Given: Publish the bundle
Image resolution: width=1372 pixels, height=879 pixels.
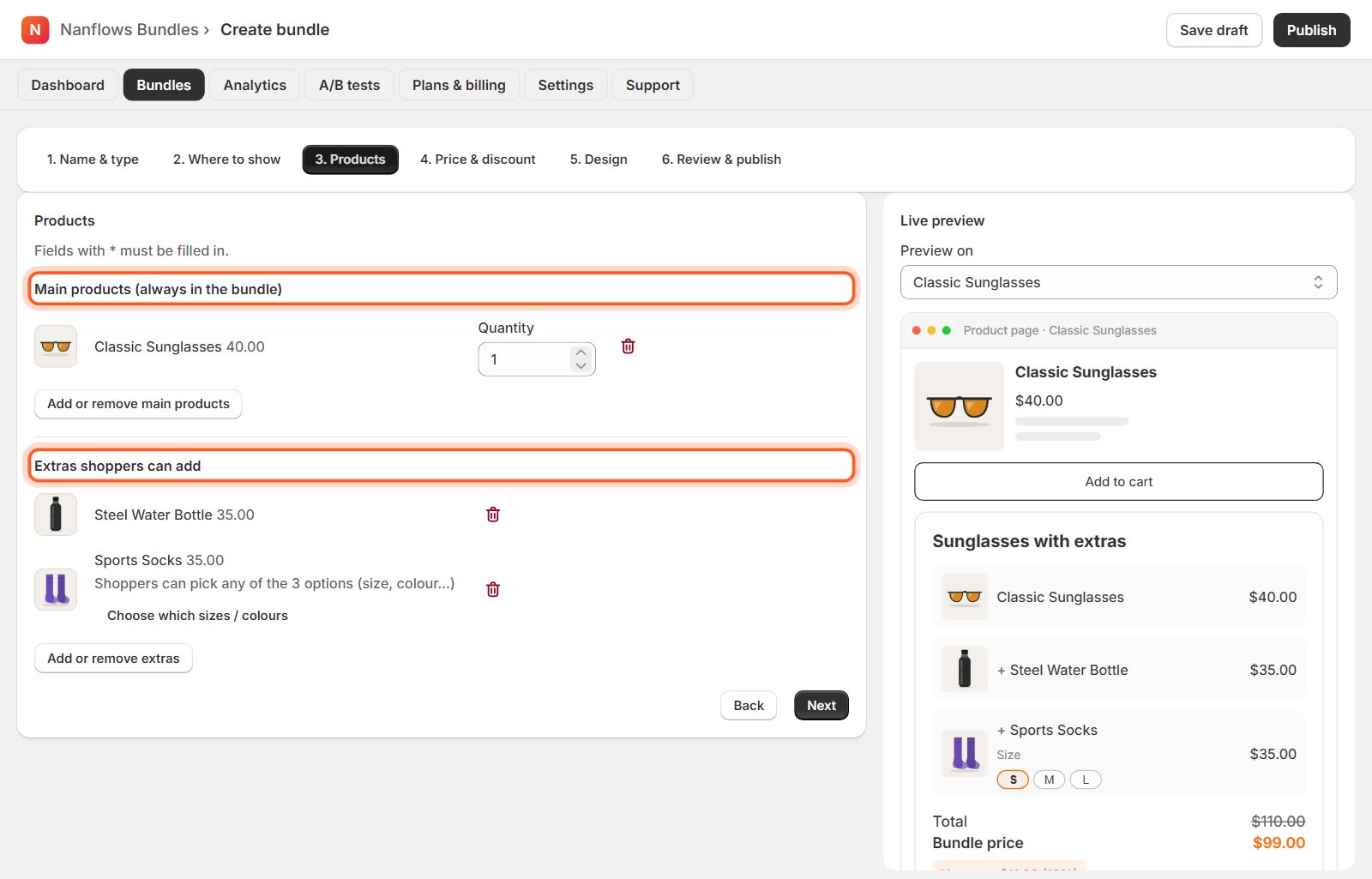Looking at the screenshot, I should (1311, 30).
